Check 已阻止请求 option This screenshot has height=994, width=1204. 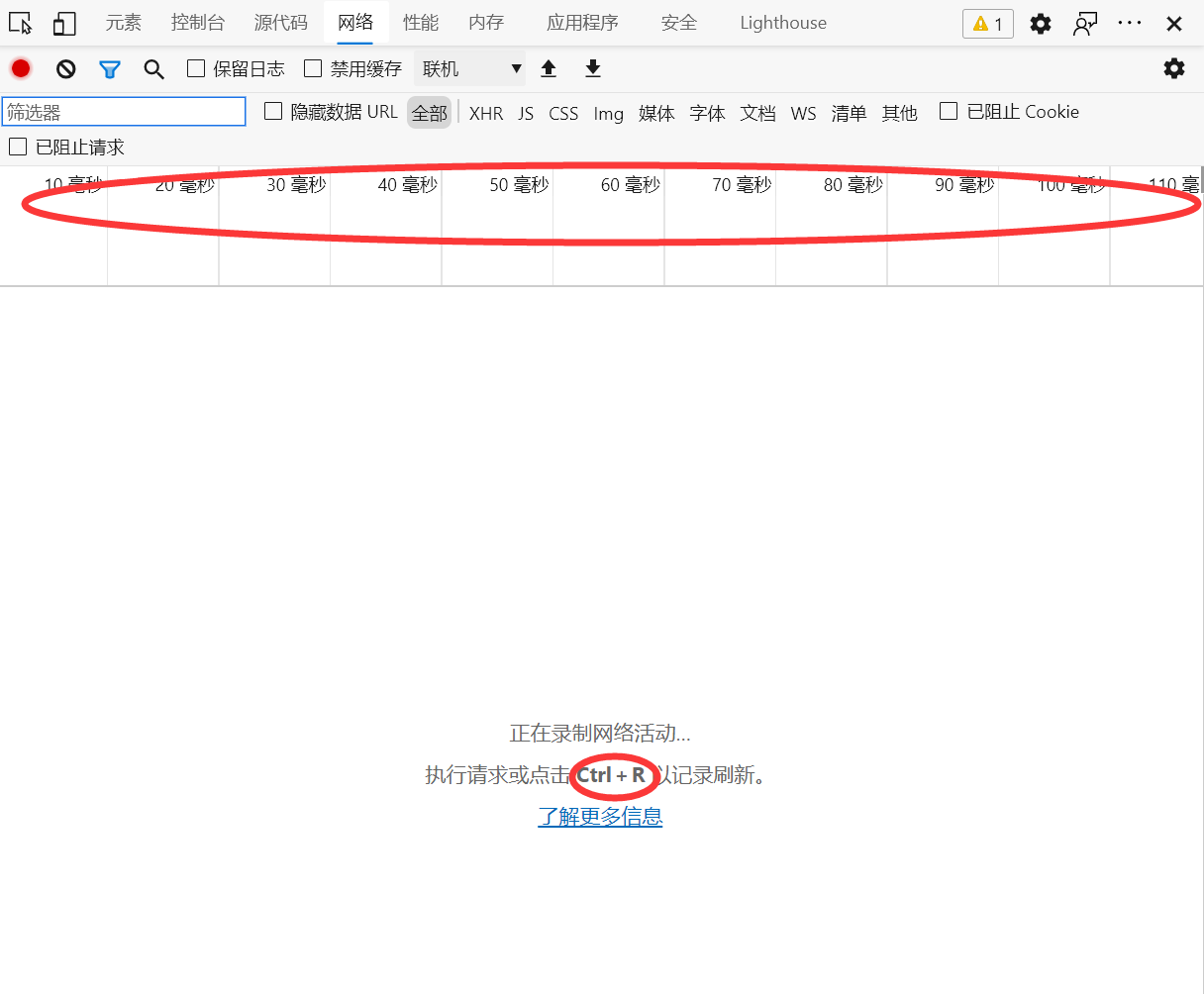tap(18, 147)
